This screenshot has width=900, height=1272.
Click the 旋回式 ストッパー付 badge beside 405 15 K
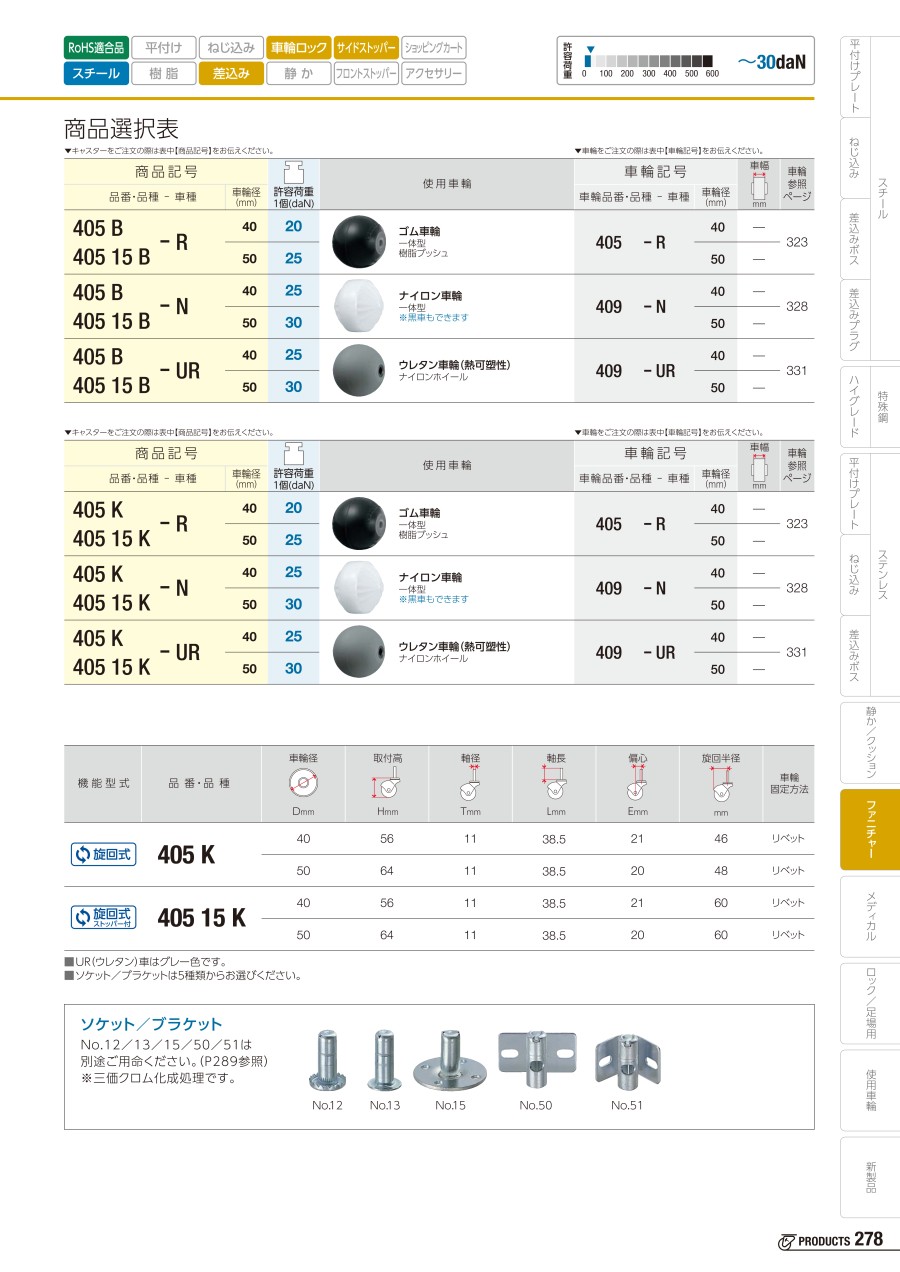point(103,917)
